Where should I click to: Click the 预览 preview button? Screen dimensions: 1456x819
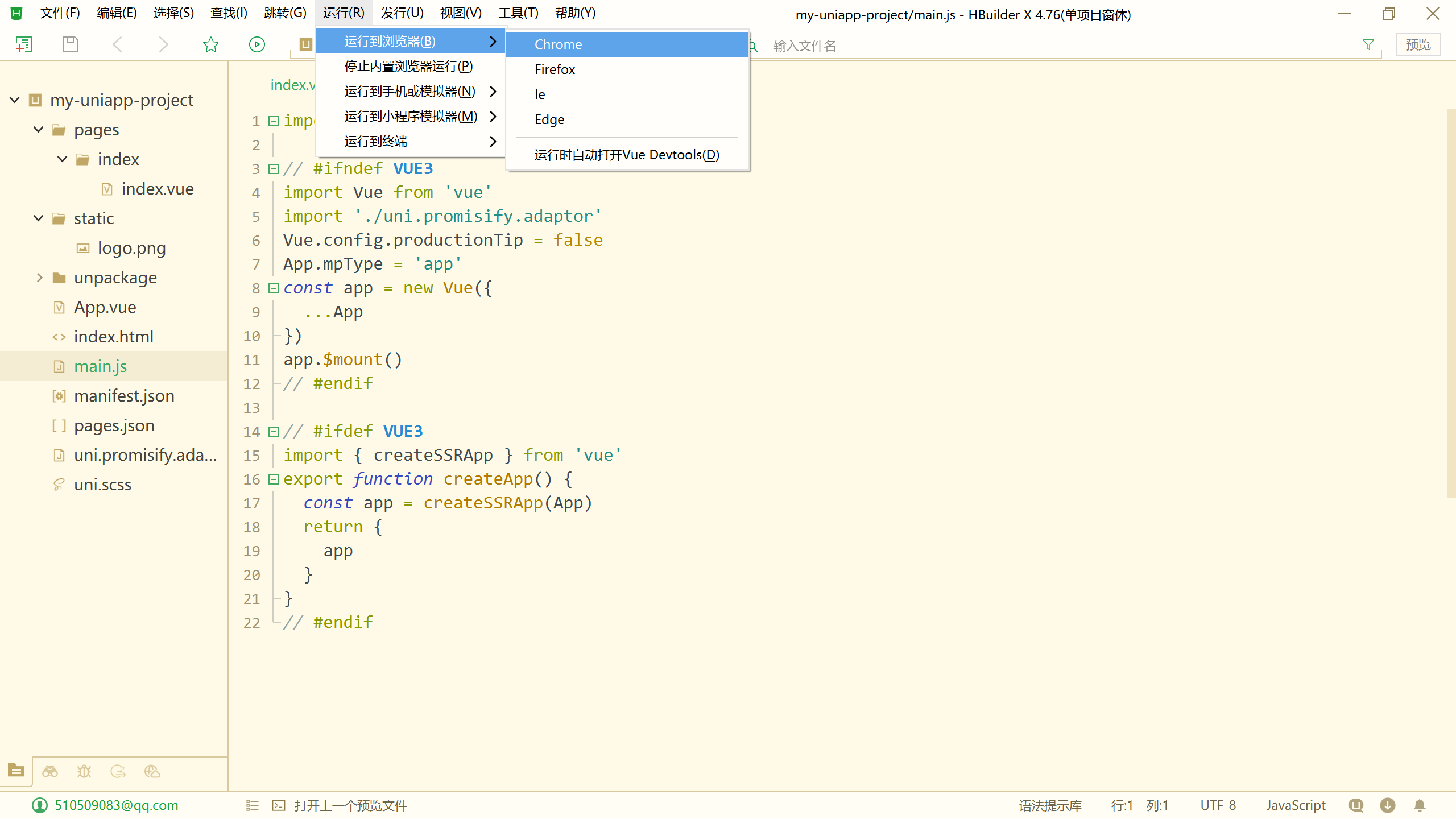(x=1417, y=44)
